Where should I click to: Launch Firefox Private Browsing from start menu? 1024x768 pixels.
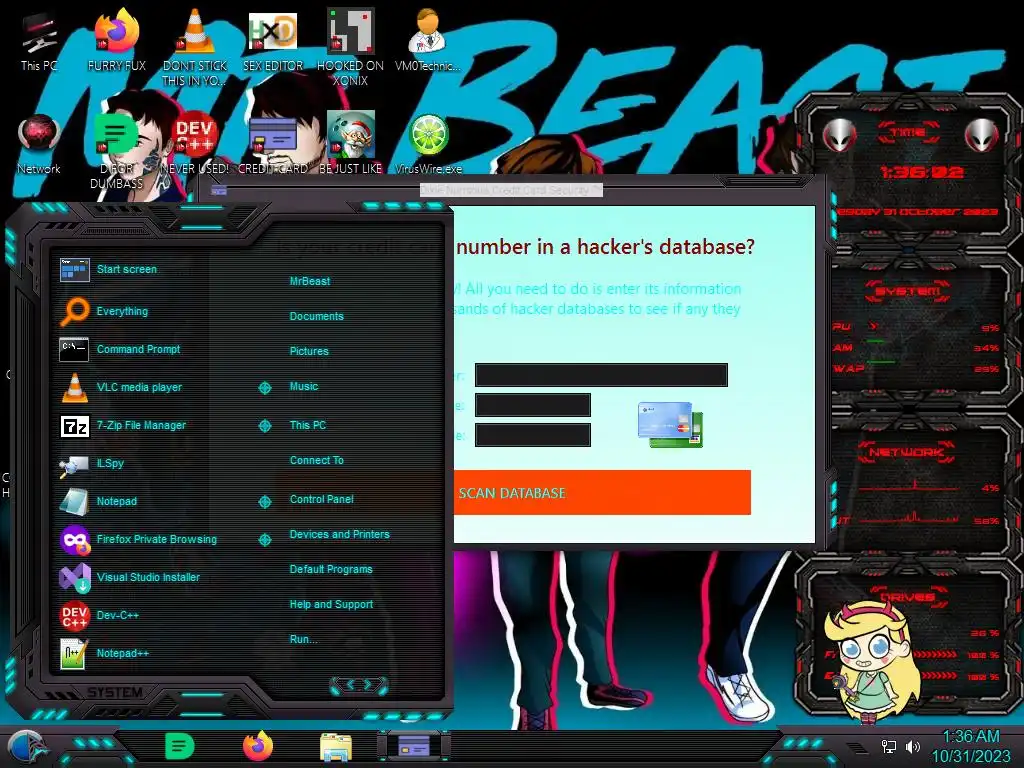[157, 539]
